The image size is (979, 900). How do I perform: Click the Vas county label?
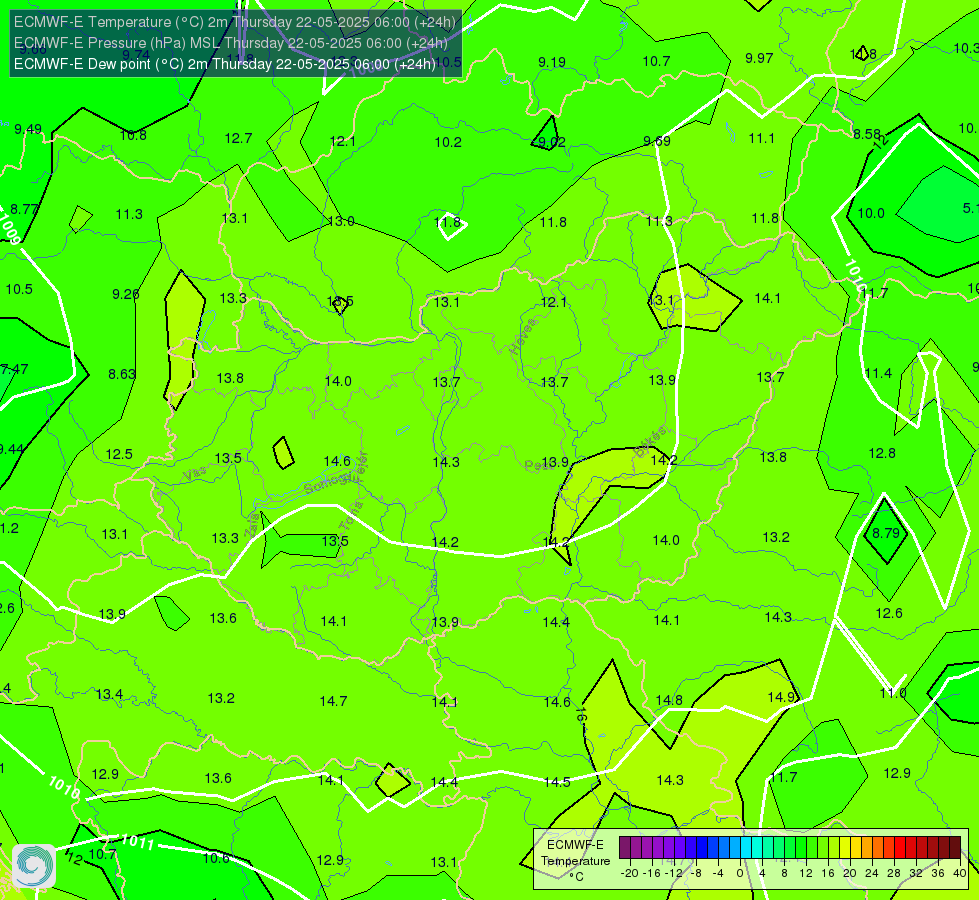[x=195, y=475]
